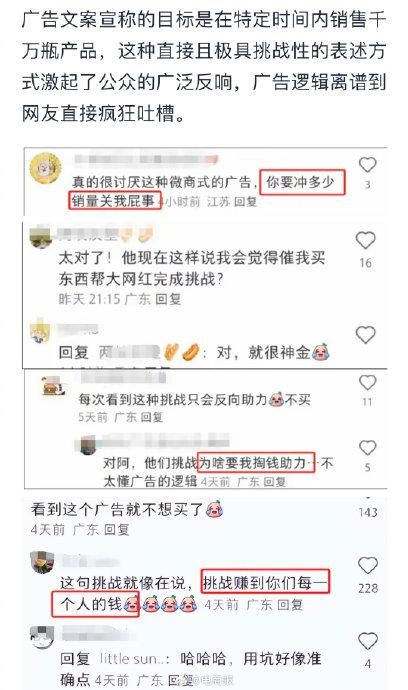The width and height of the screenshot is (408, 690).
Task: Open the little sun mention link
Action: [x=134, y=659]
